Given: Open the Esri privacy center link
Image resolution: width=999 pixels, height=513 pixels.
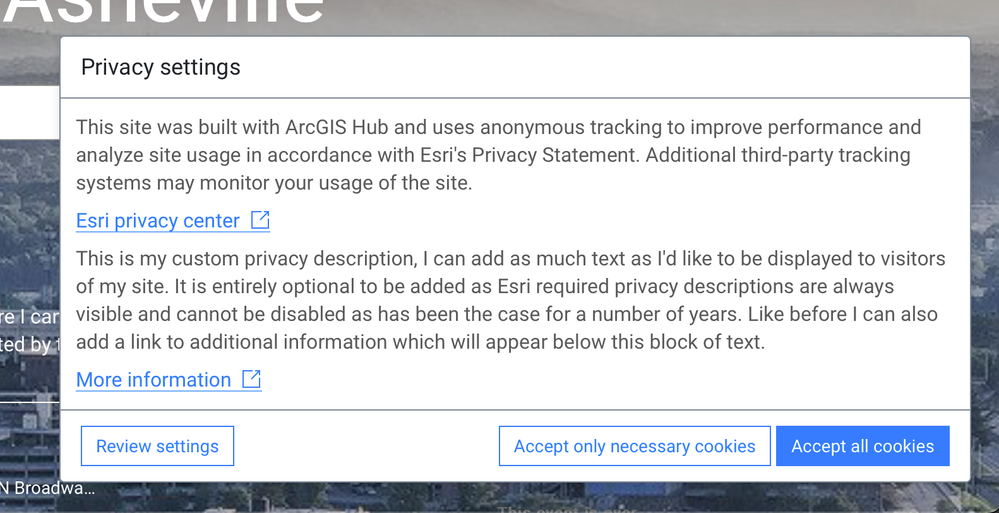Looking at the screenshot, I should (x=158, y=221).
